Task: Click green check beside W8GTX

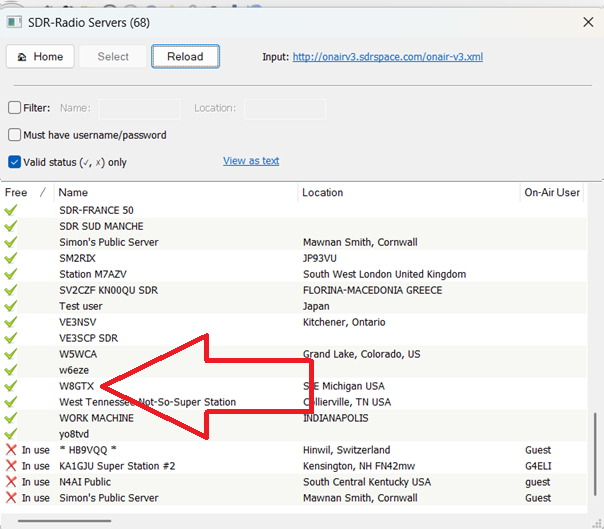Action: (x=11, y=386)
